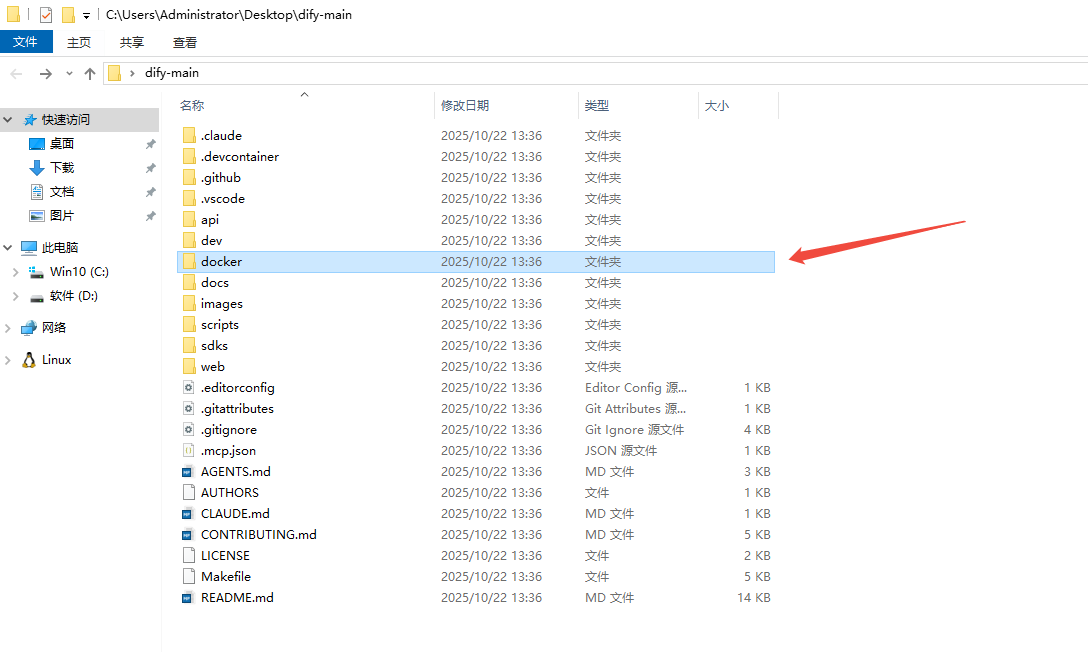Click the Up directory arrow icon
Viewport: 1088px width, 652px height.
pos(90,73)
